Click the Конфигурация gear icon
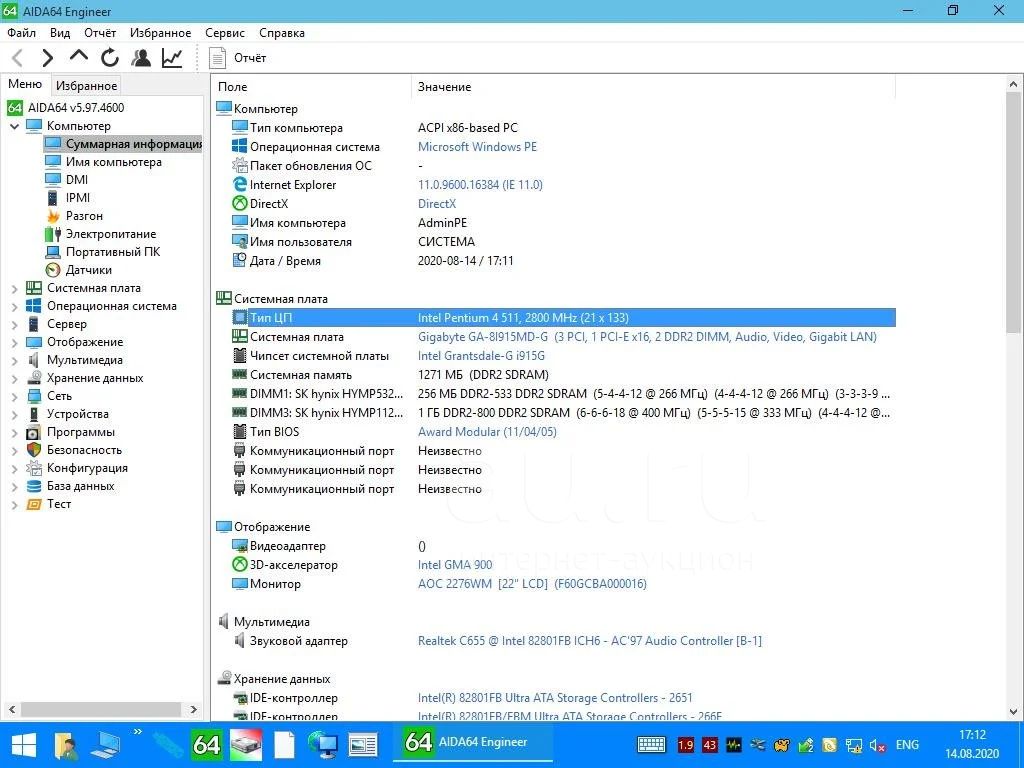The width and height of the screenshot is (1024, 768). coord(34,468)
